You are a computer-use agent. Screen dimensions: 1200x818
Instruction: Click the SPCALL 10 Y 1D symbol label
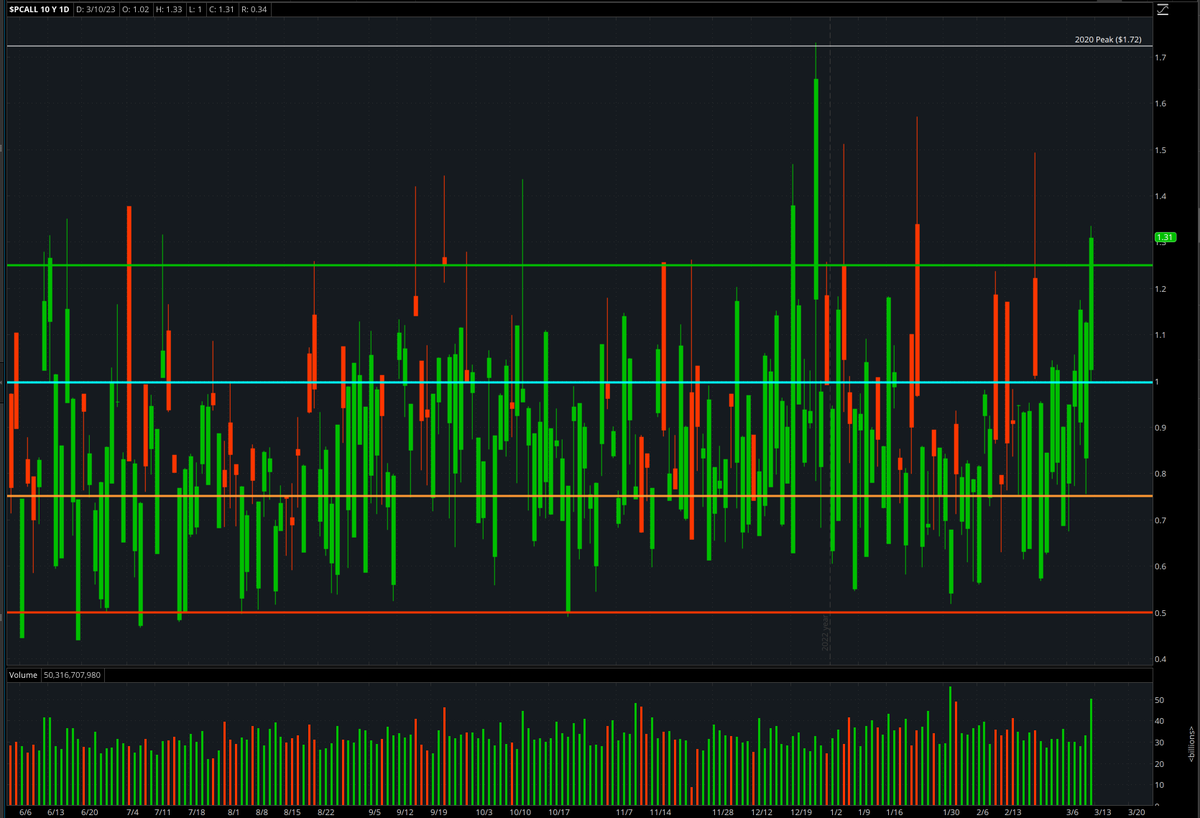pos(40,9)
